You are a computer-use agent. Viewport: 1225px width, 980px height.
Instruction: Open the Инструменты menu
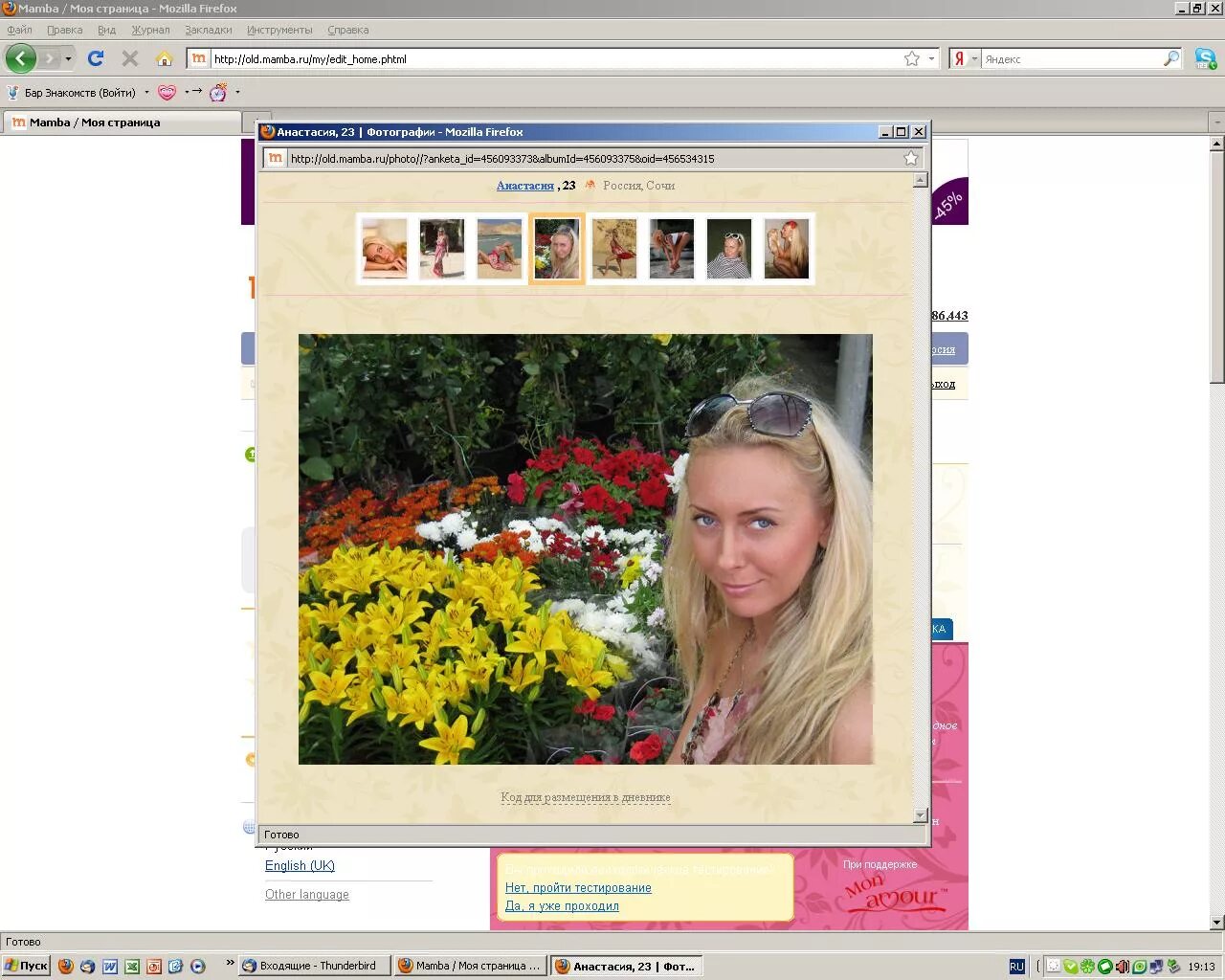[x=279, y=30]
